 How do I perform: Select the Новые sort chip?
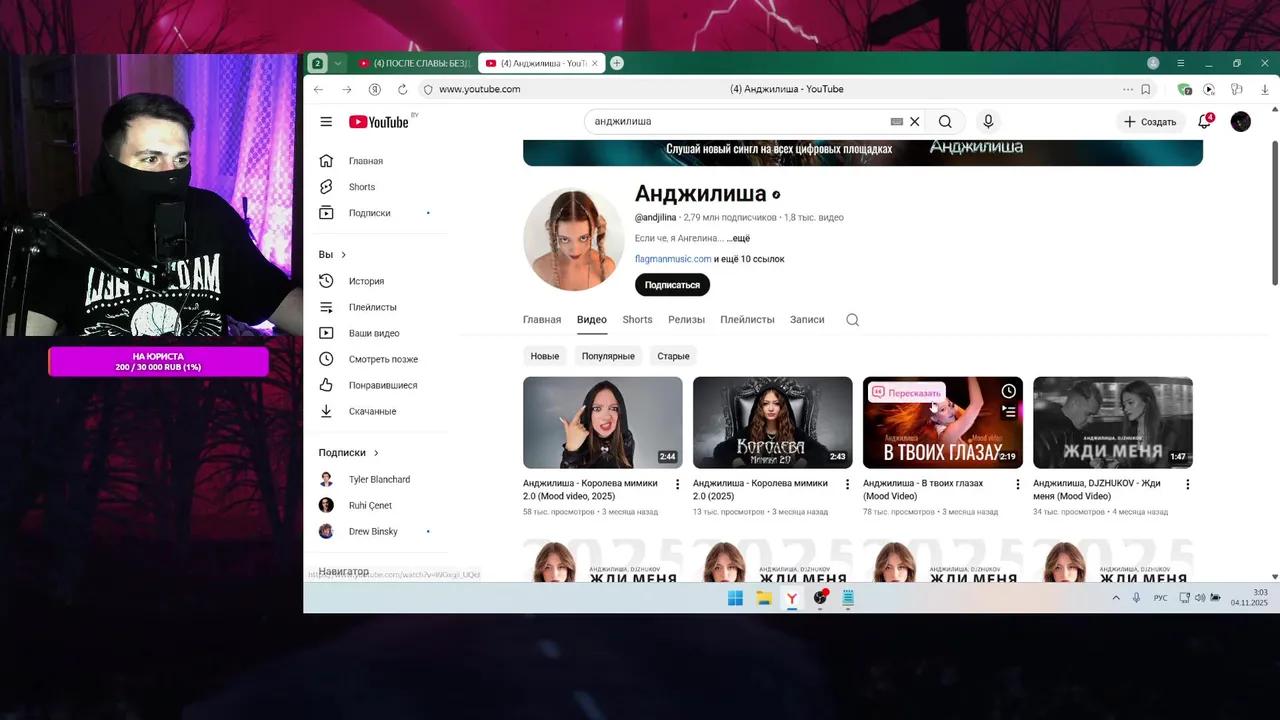point(545,356)
